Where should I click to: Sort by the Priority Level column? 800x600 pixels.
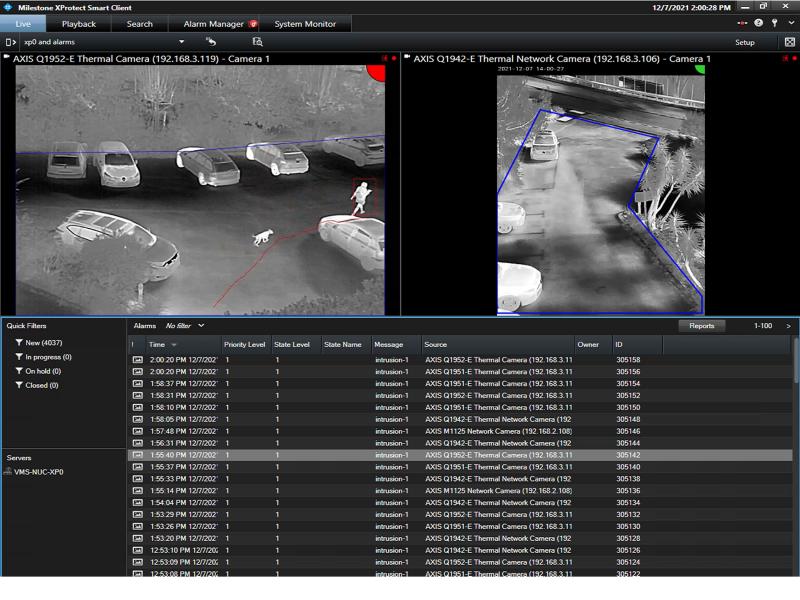click(245, 345)
